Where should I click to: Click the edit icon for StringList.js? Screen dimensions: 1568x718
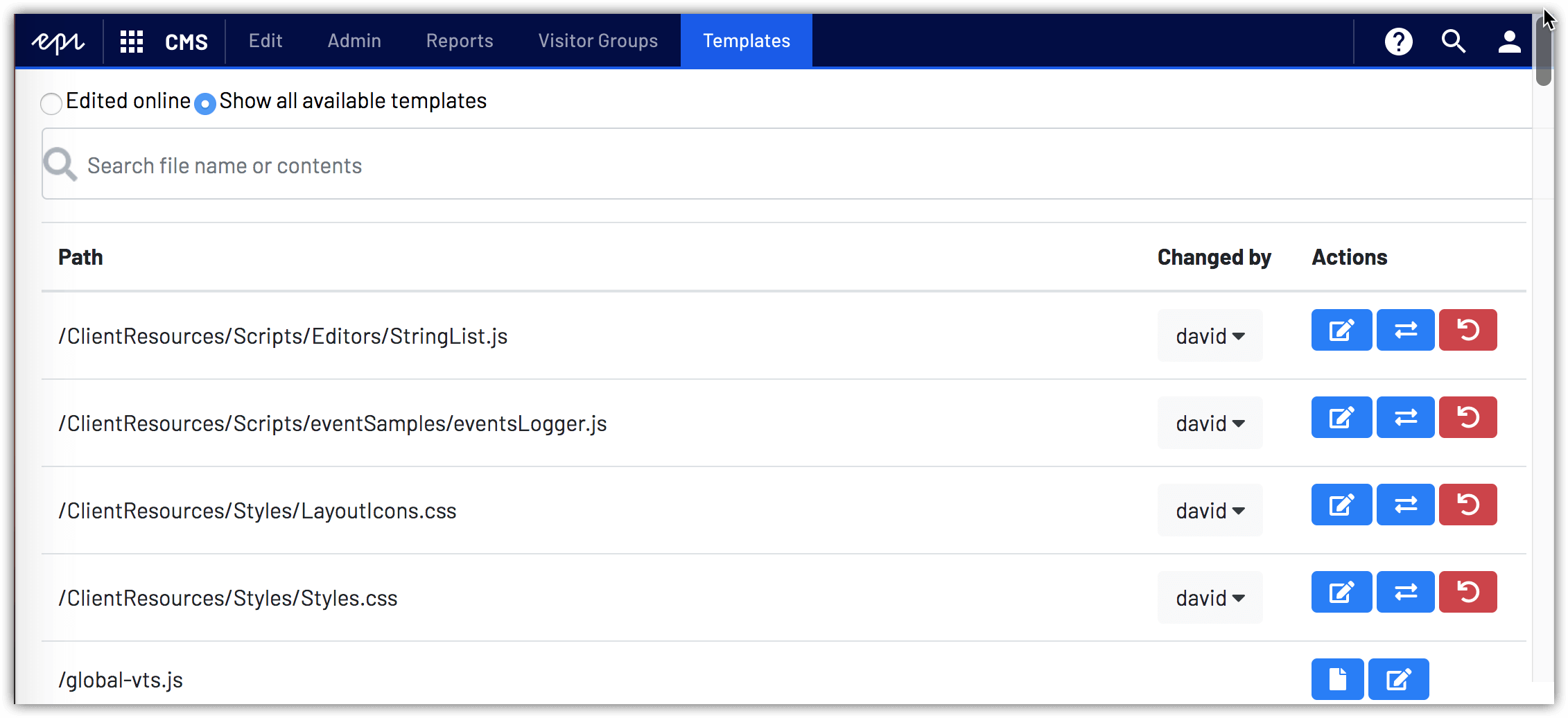click(x=1341, y=330)
